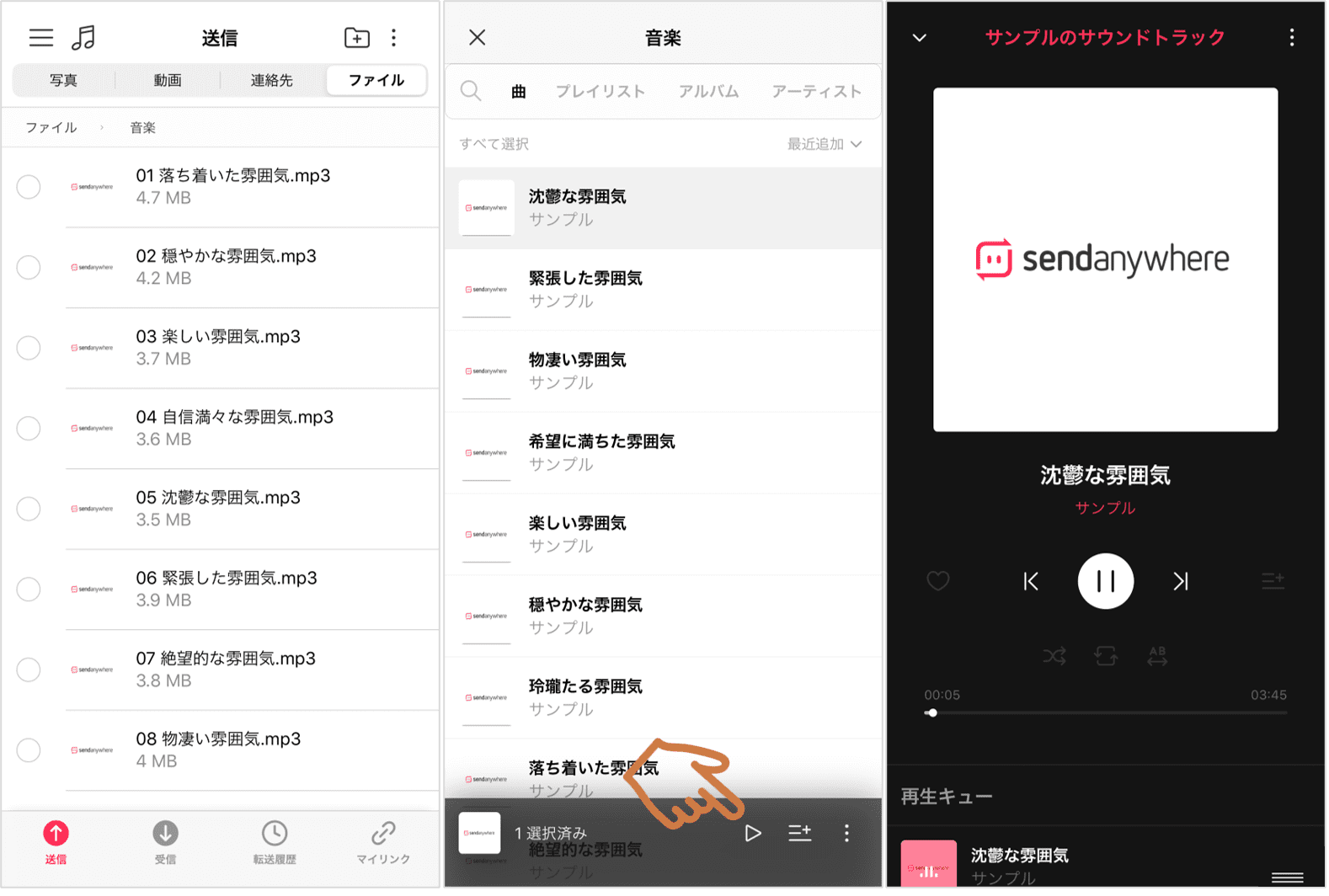Select 08 物凄い雰囲気.mp3 radio circle
Screen dimensions: 1329x896
click(x=29, y=751)
